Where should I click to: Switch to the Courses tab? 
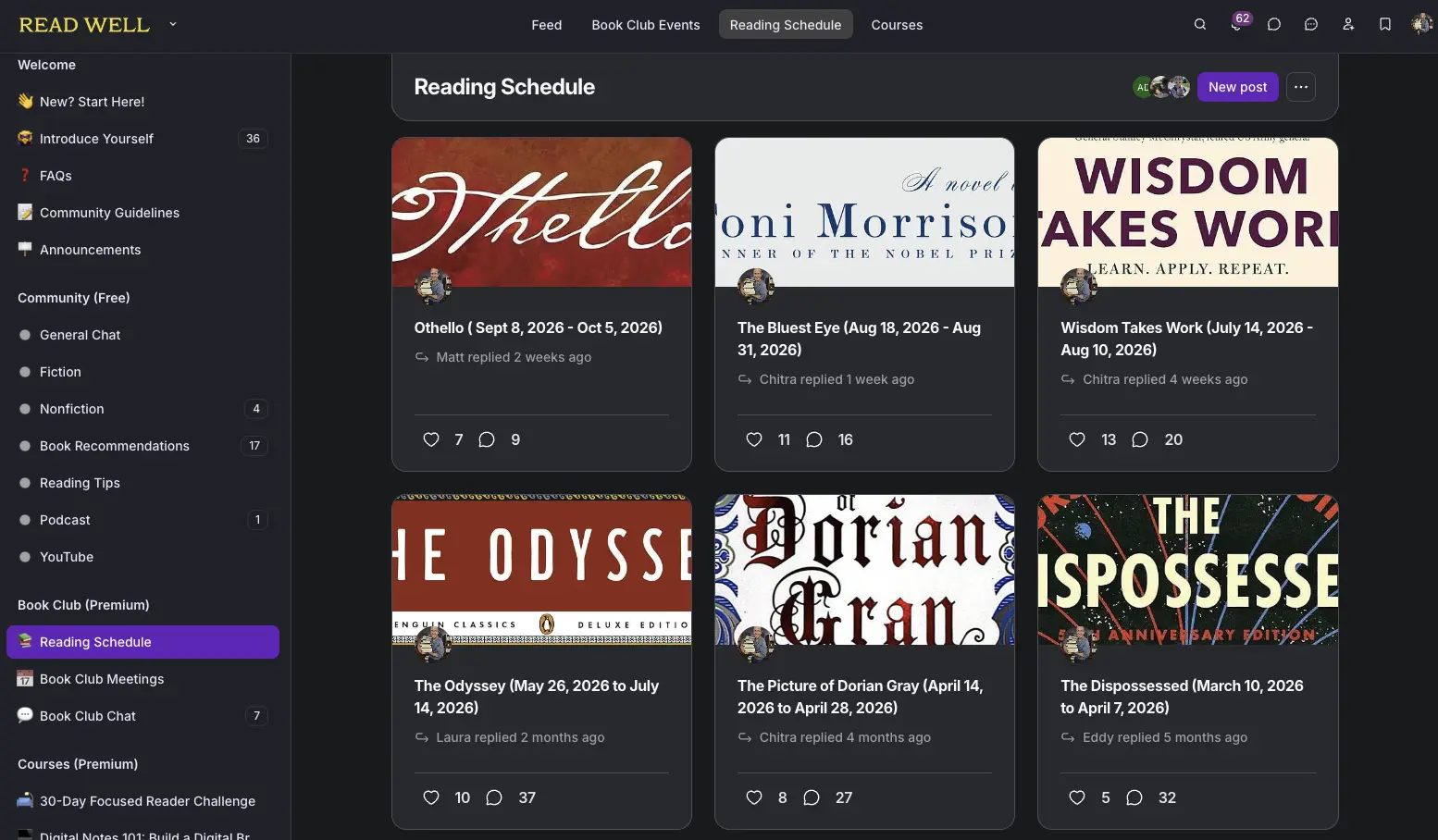[x=897, y=25]
